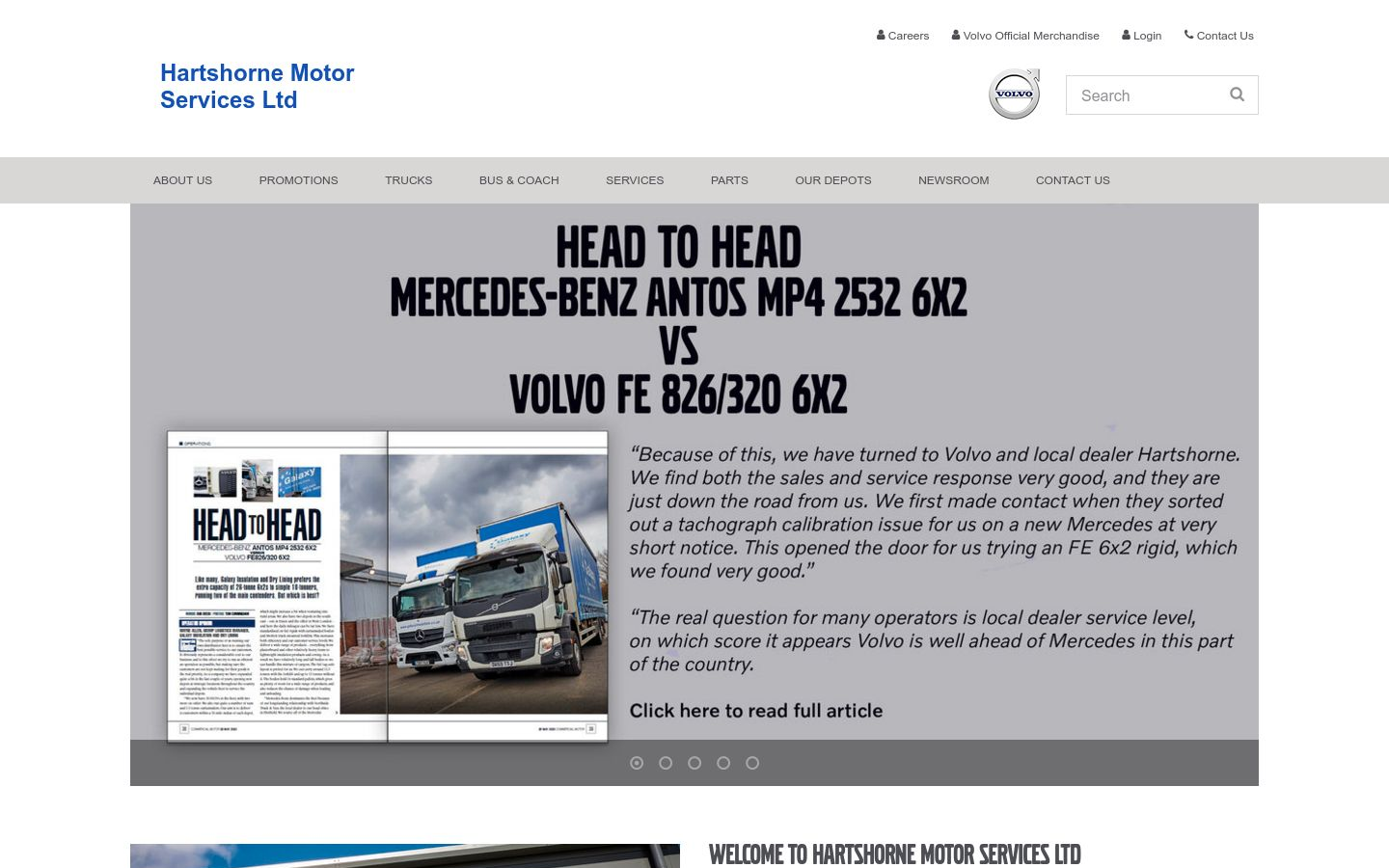Open the Our Depots menu item
Image resolution: width=1389 pixels, height=868 pixels.
(x=833, y=180)
